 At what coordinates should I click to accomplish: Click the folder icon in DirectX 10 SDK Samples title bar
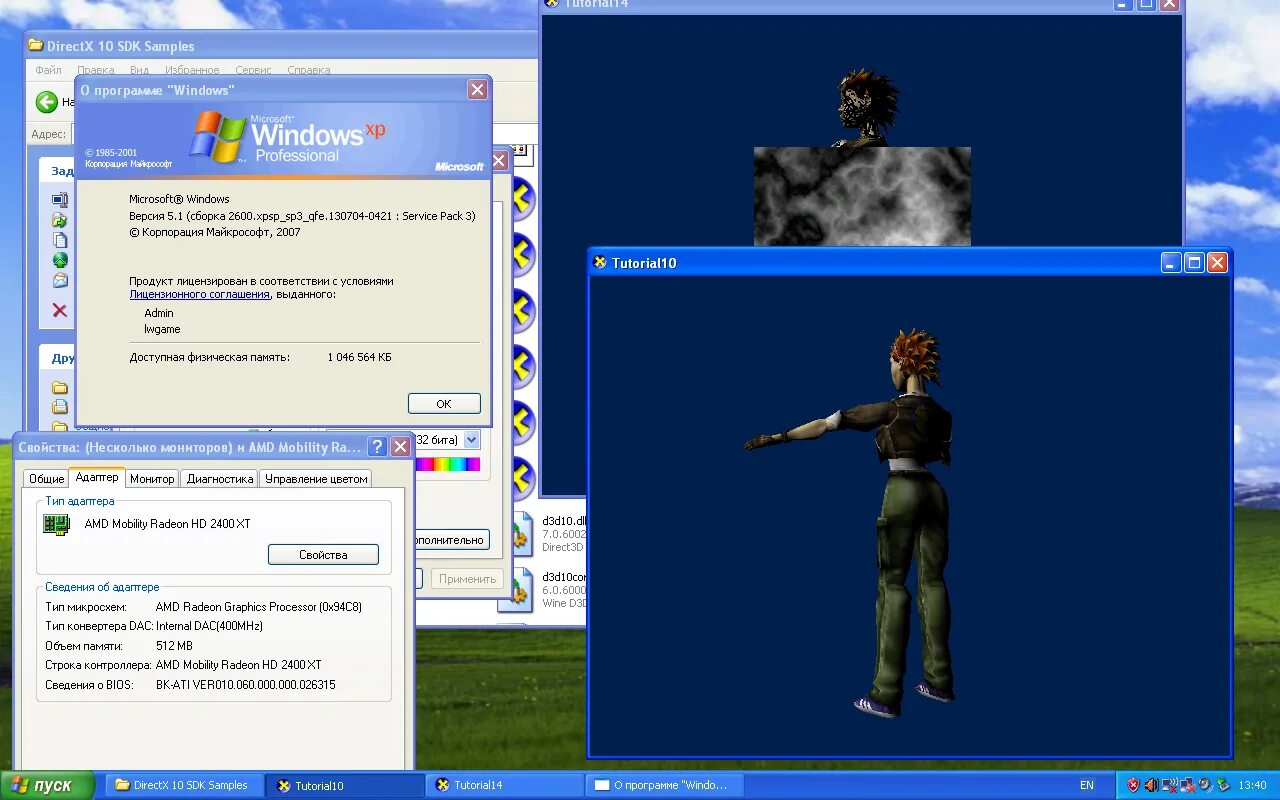(x=36, y=45)
